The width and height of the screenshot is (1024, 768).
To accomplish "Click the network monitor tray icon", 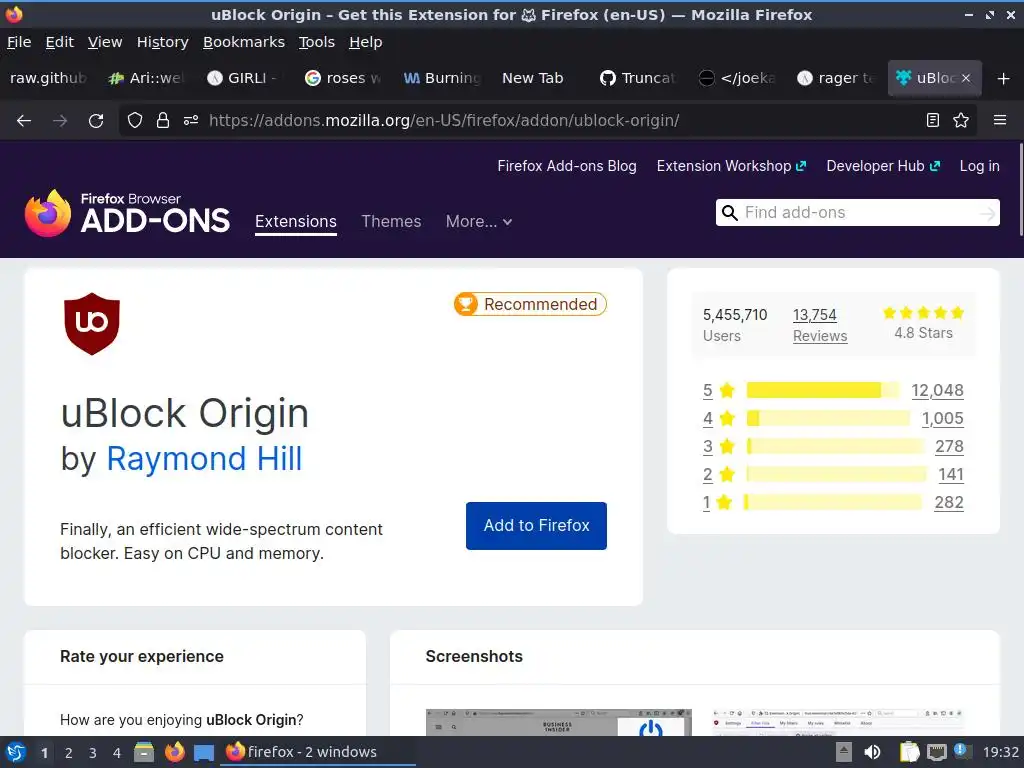I will tap(937, 752).
